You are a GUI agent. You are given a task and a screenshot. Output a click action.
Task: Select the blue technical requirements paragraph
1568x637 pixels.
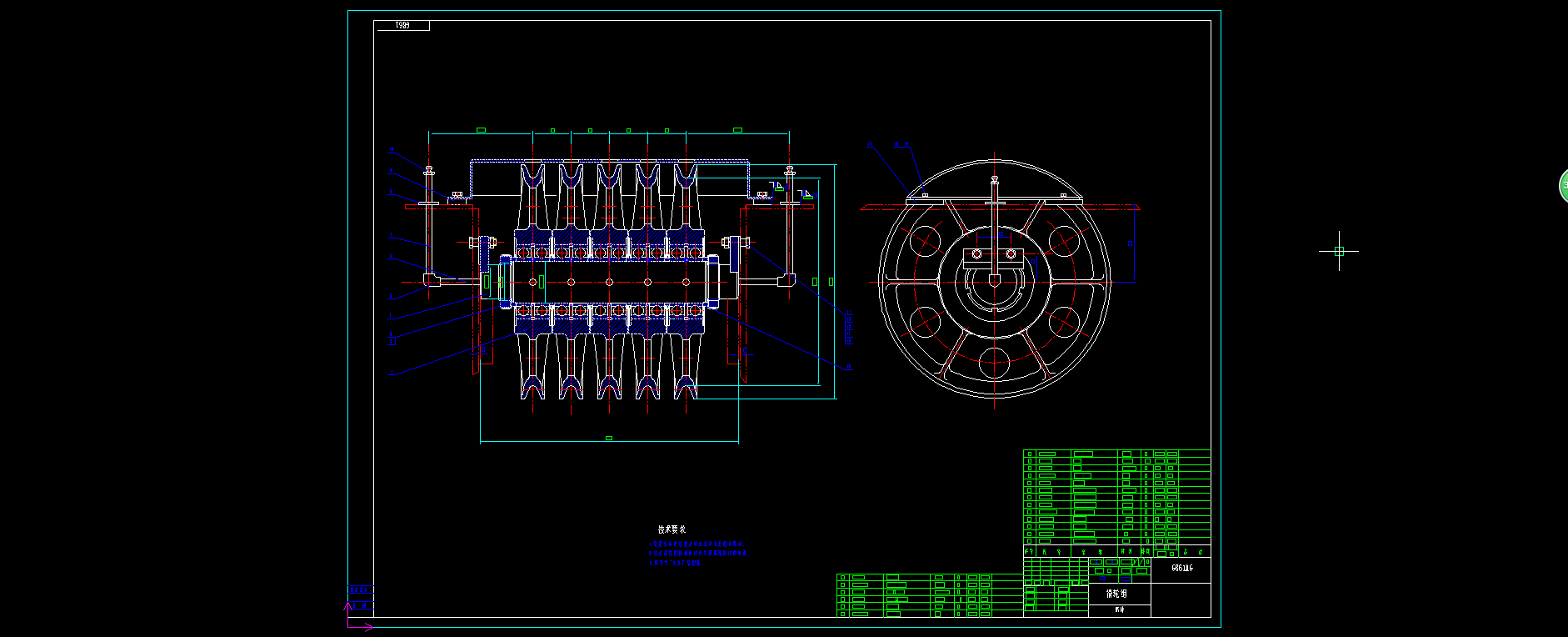(x=698, y=553)
